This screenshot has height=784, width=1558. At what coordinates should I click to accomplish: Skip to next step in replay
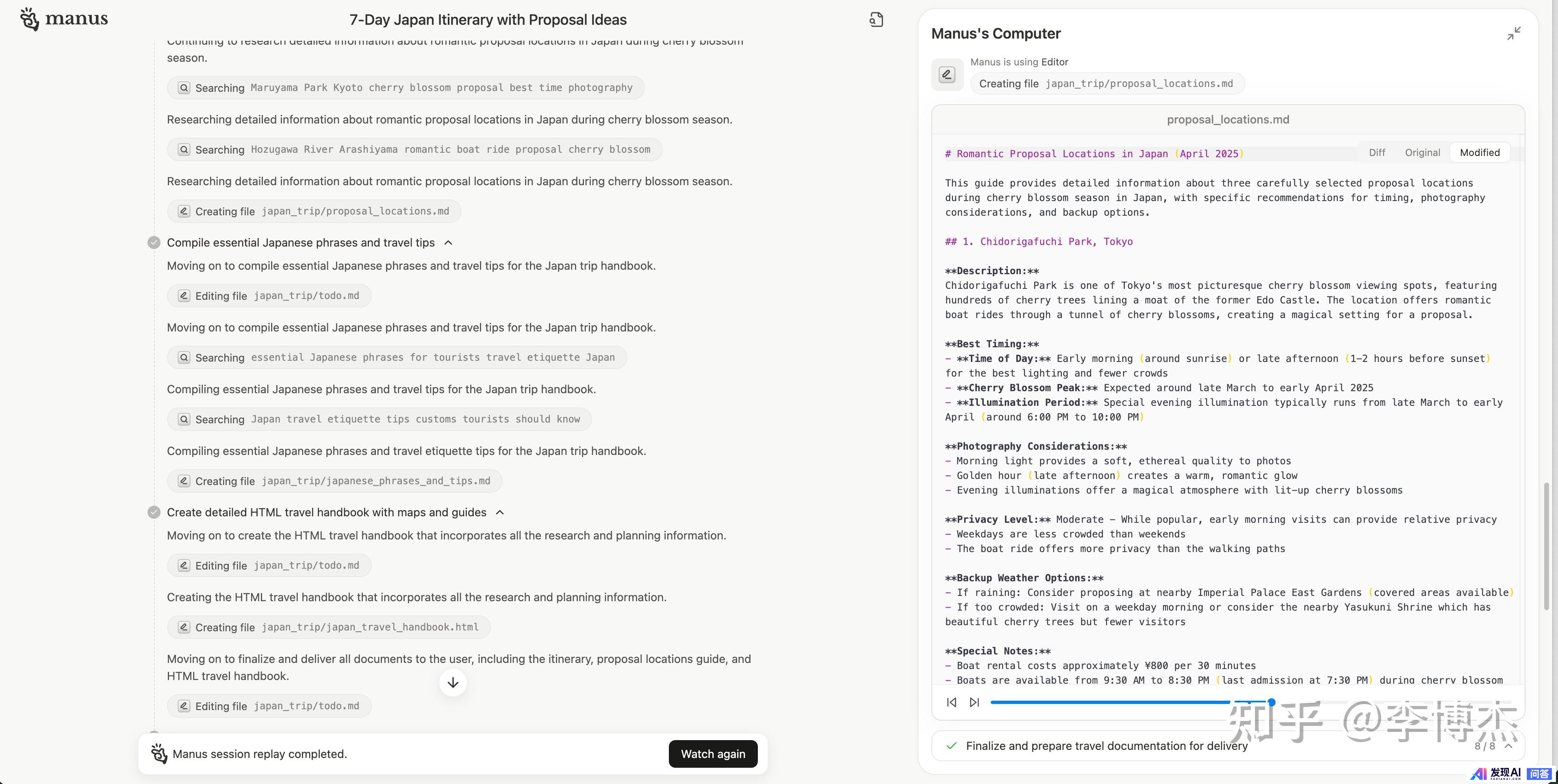point(974,702)
